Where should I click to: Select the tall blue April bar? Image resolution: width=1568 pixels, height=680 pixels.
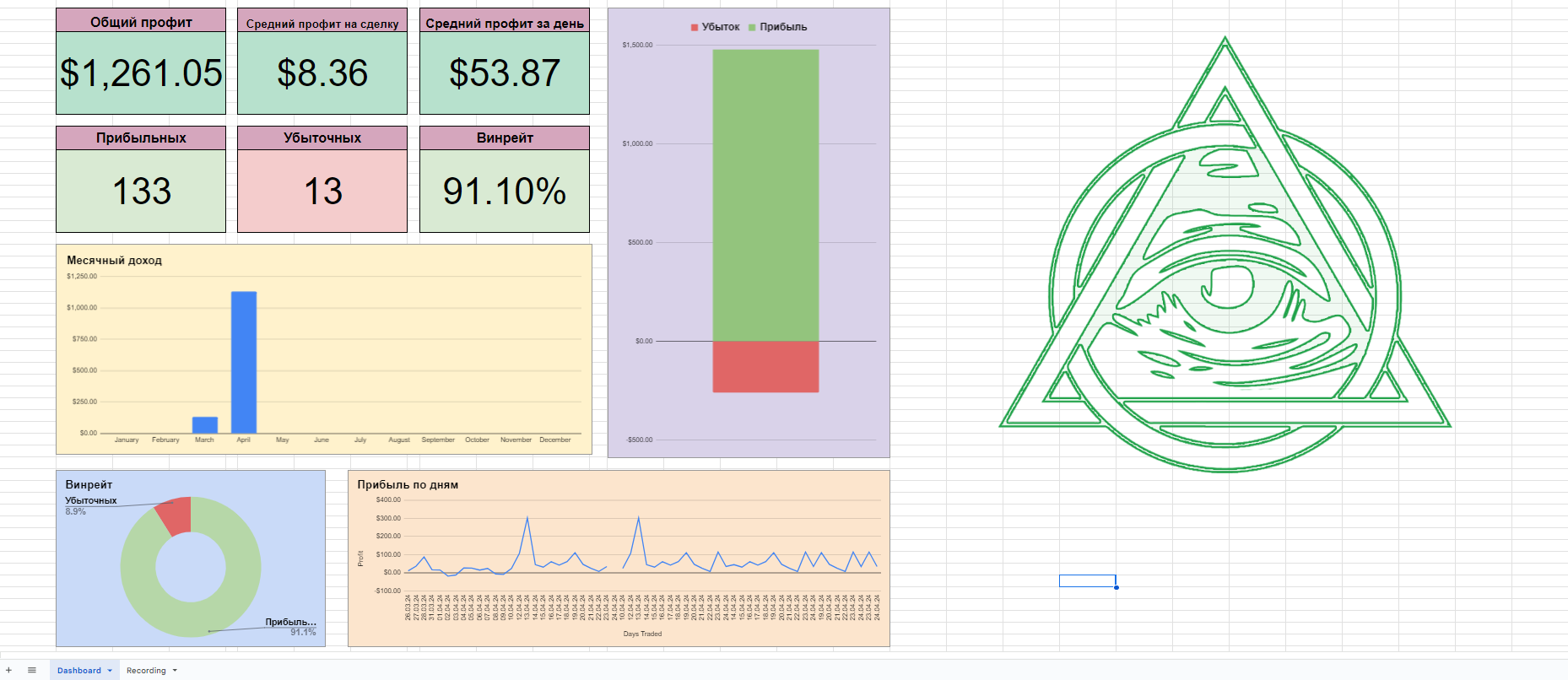tap(244, 362)
